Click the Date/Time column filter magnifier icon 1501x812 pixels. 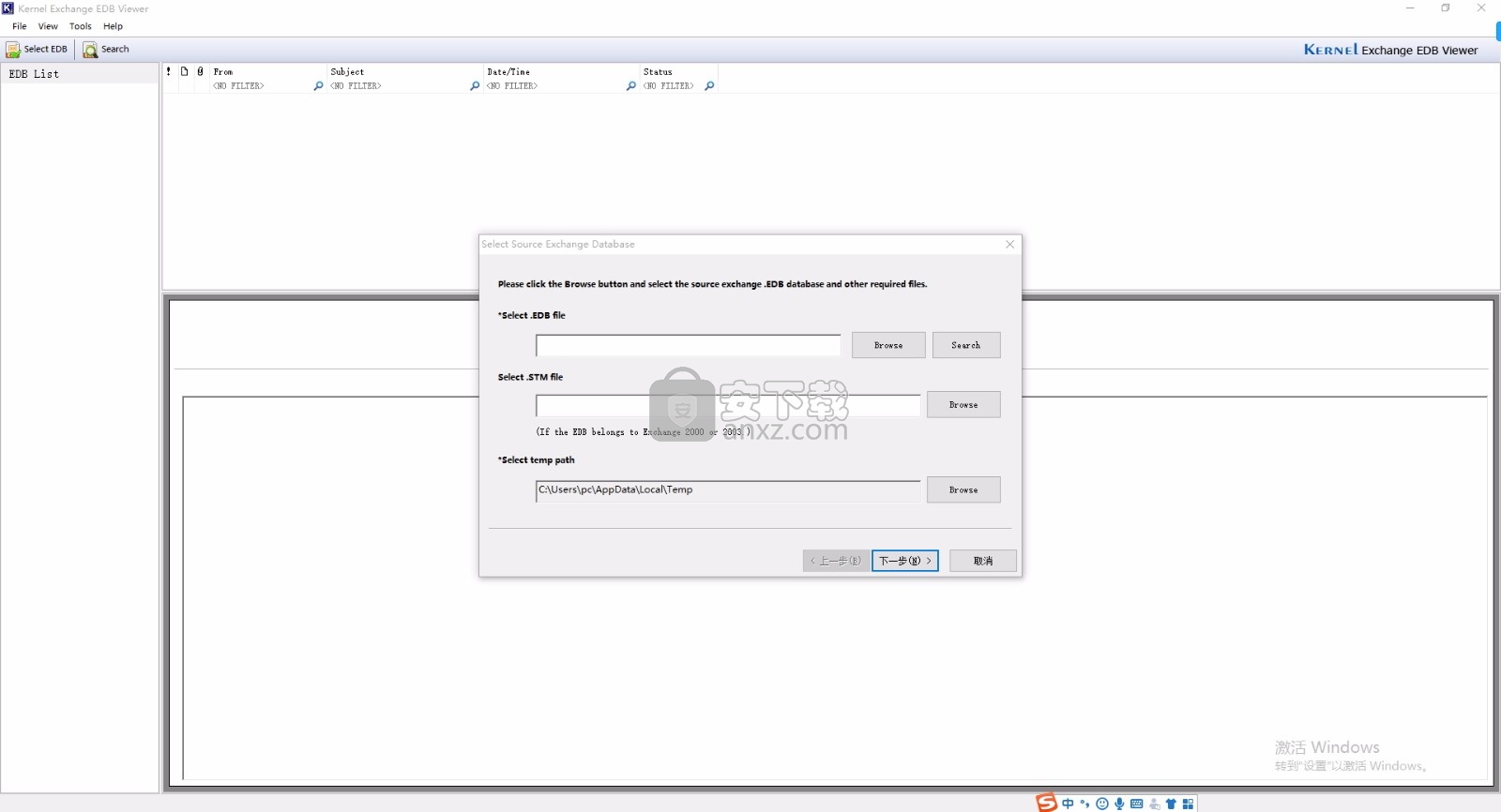[631, 86]
